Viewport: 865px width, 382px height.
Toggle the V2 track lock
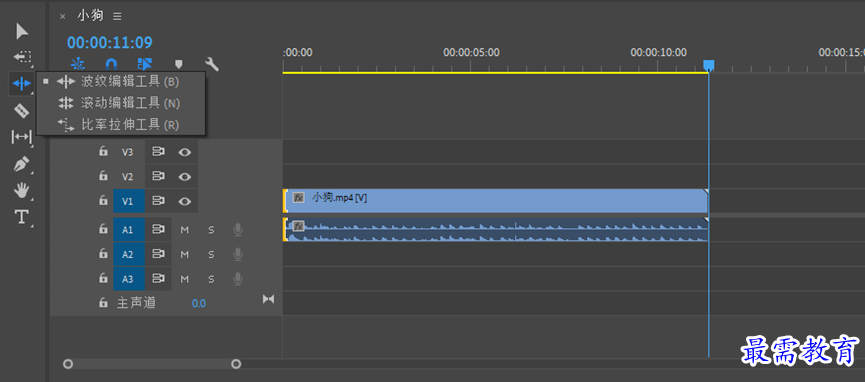coord(103,176)
